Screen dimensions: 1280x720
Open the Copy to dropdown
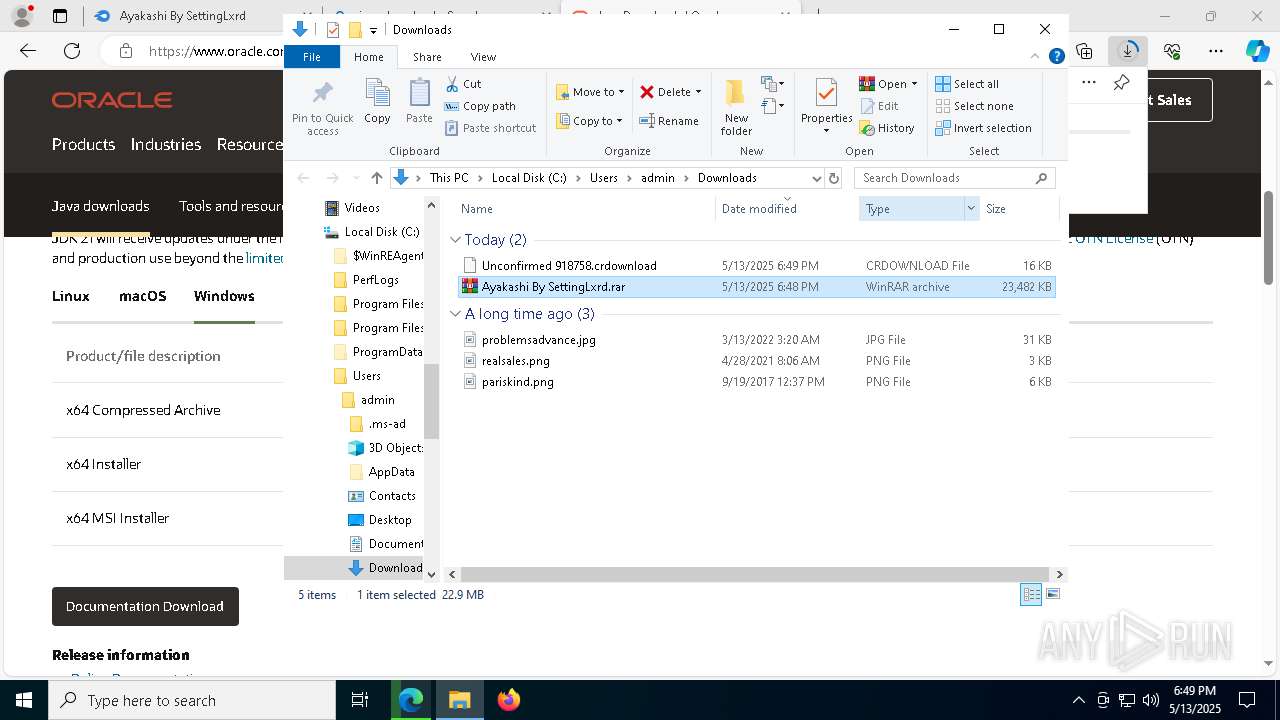coord(590,121)
